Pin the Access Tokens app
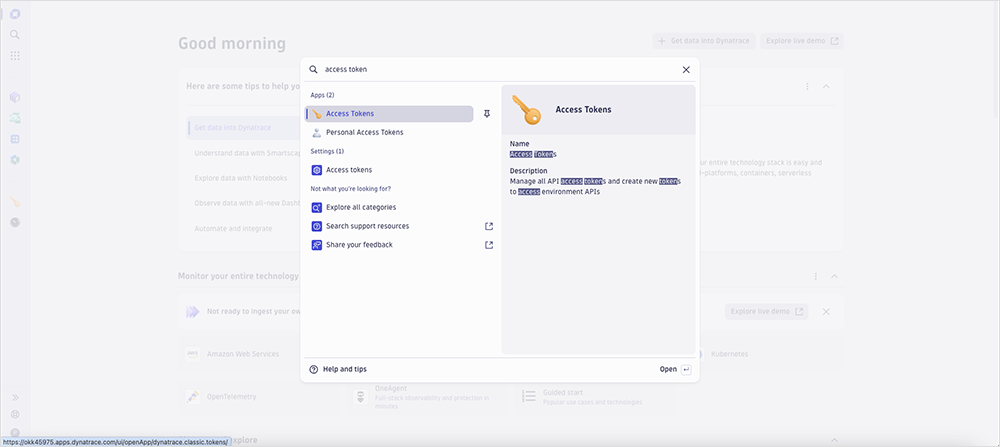Viewport: 1000px width, 447px height. coord(487,114)
